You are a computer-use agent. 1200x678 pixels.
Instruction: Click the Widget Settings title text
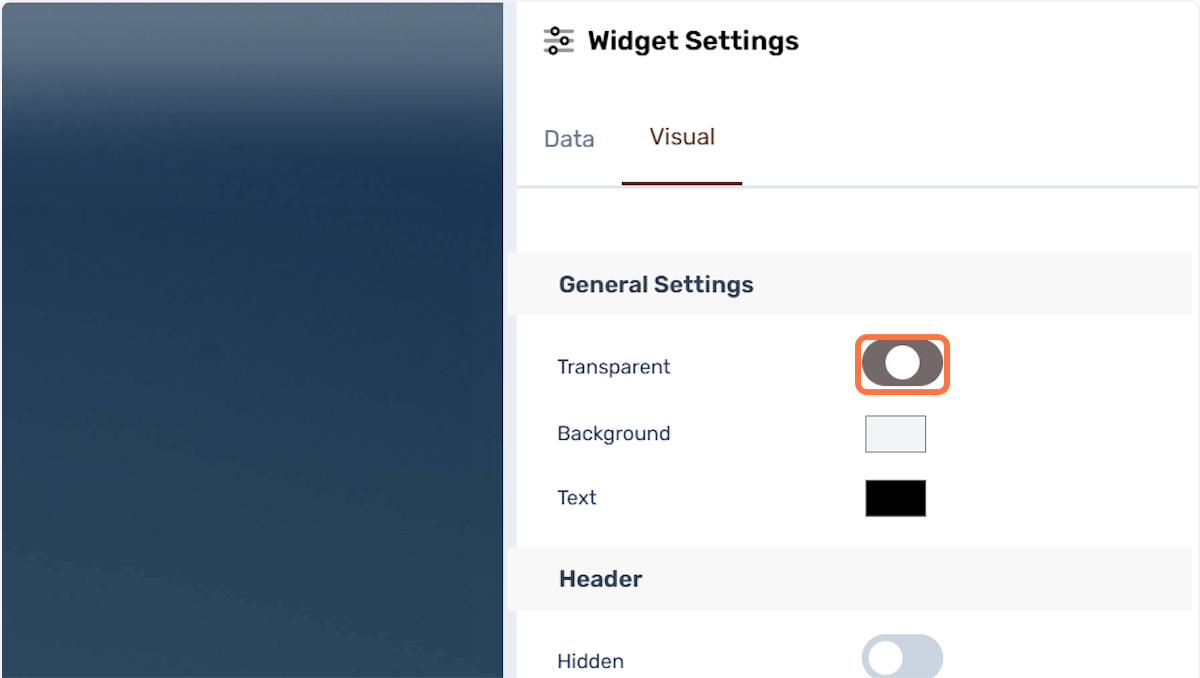click(x=693, y=41)
